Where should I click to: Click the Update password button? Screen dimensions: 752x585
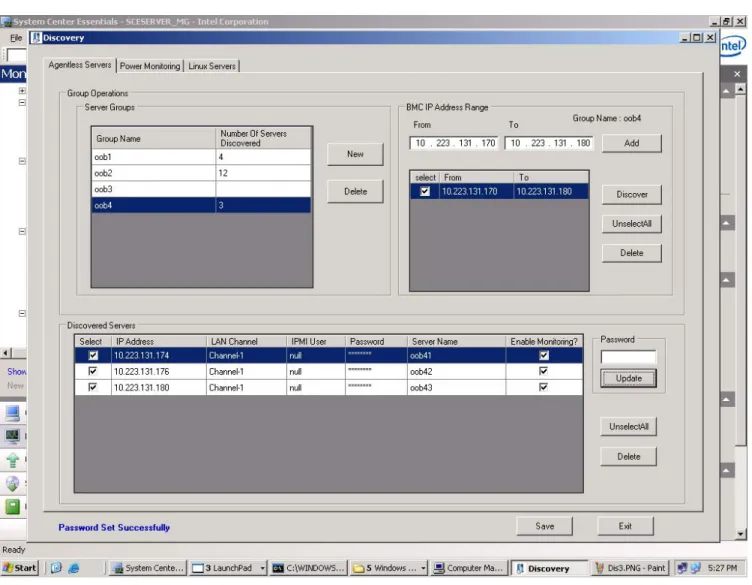628,378
